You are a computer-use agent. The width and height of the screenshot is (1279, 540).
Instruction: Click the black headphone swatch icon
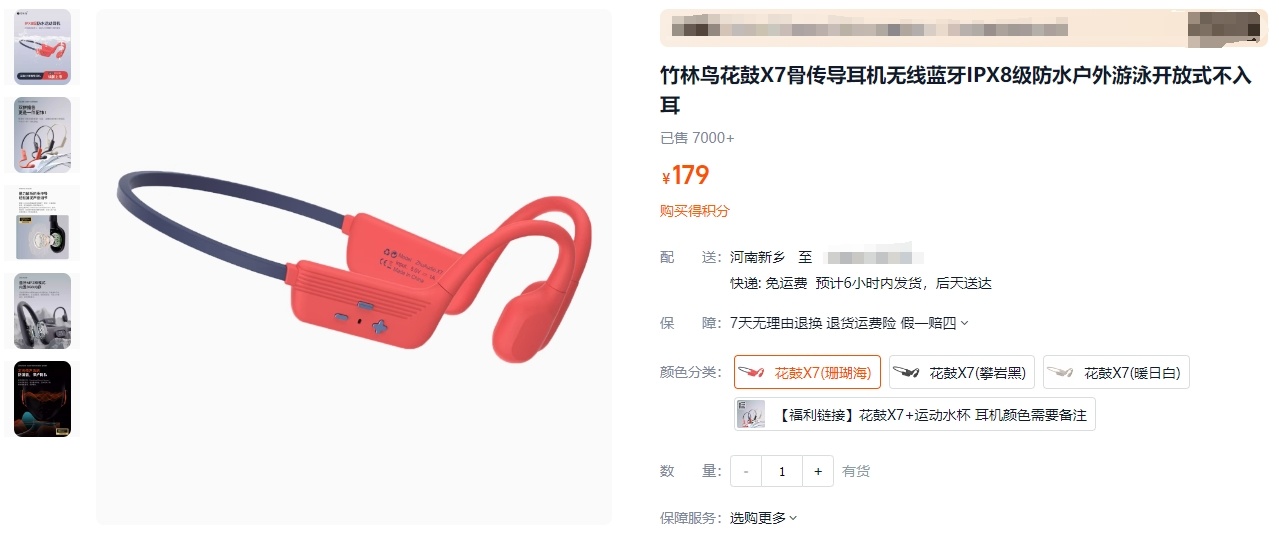[906, 373]
